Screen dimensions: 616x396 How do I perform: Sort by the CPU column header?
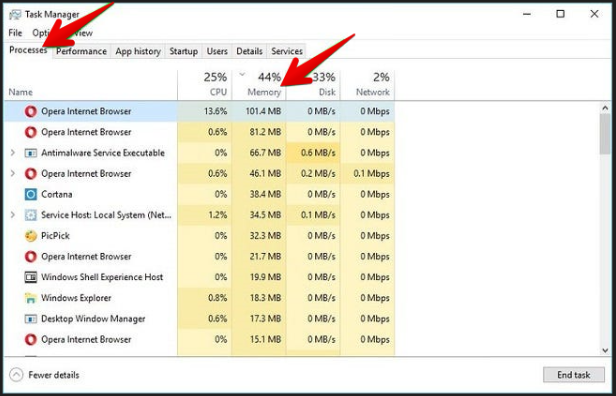tap(205, 84)
